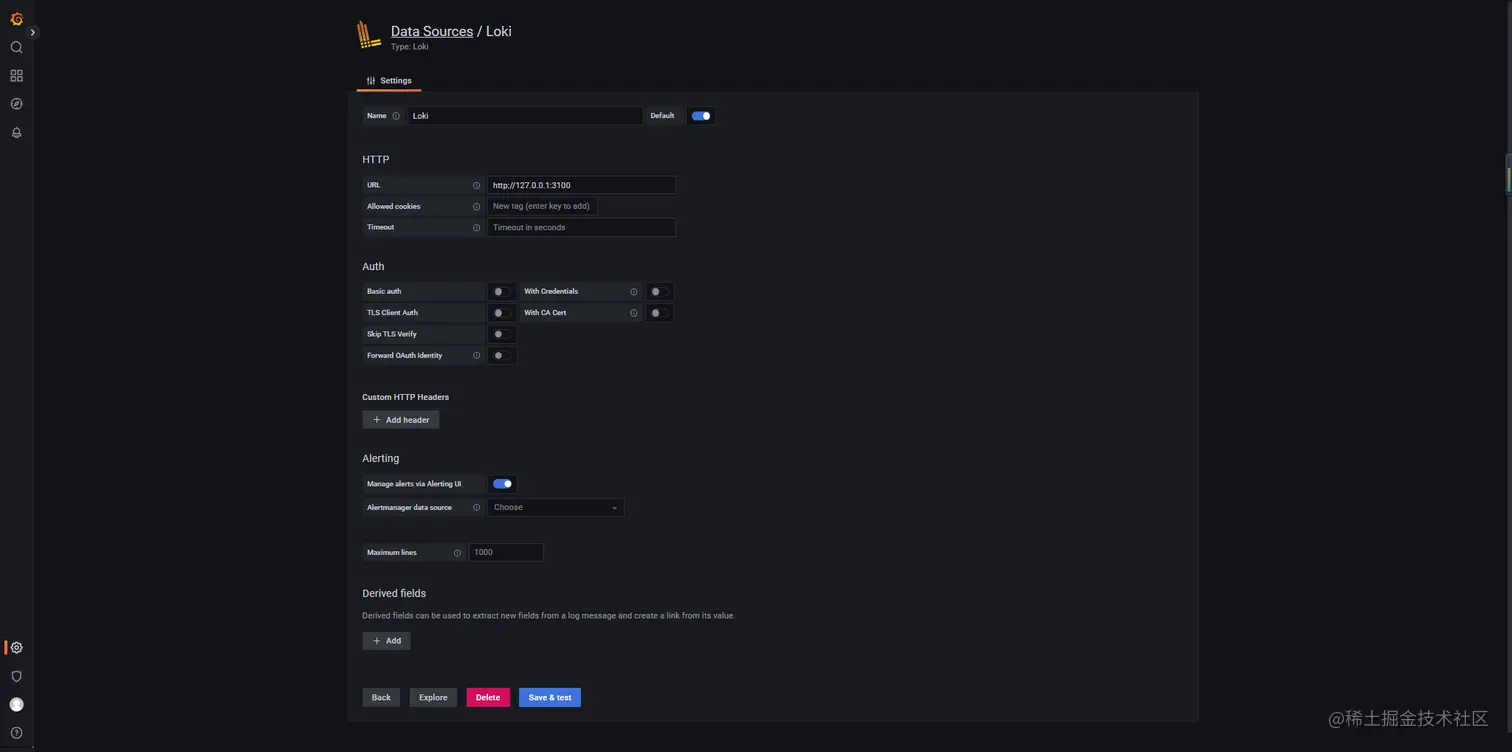
Task: Open the Grafana home logo
Action: coord(16,18)
